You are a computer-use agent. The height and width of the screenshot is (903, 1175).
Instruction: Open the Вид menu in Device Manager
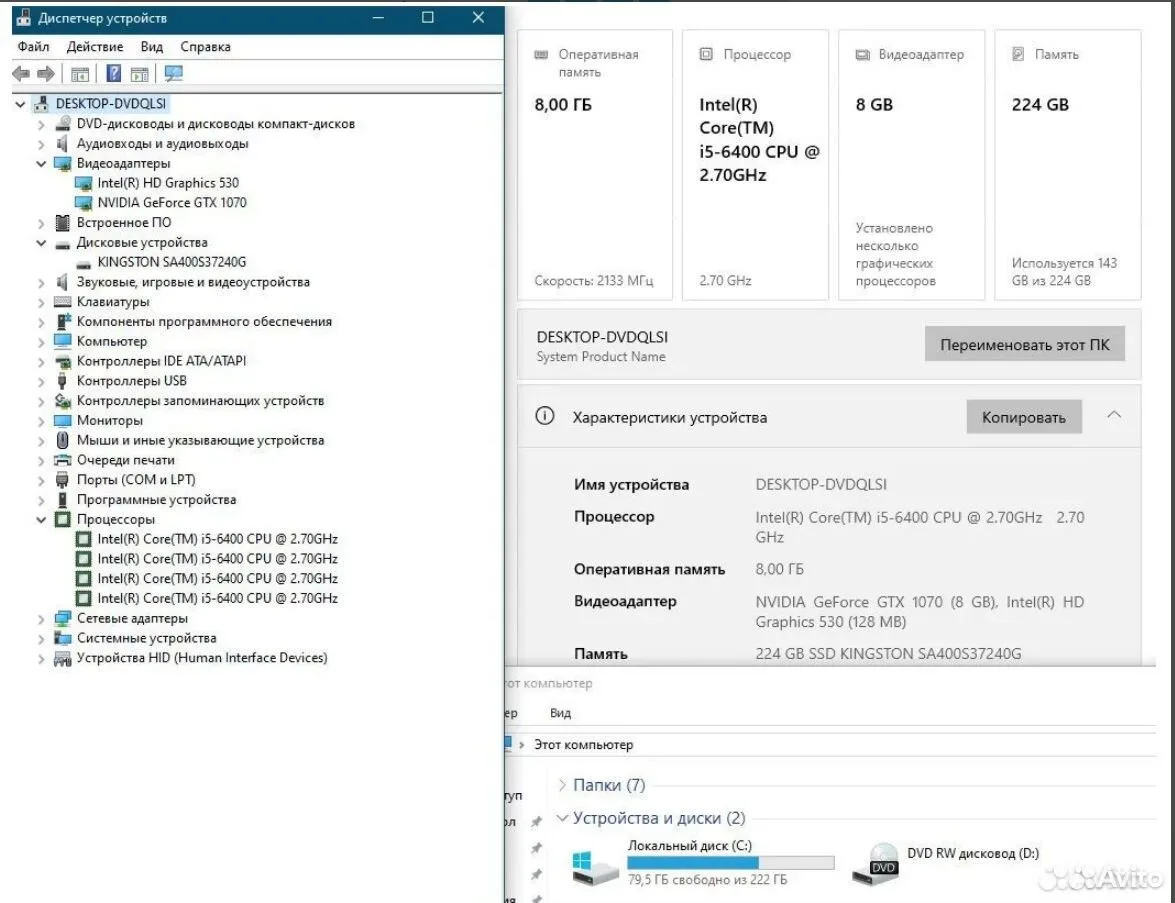pyautogui.click(x=151, y=46)
